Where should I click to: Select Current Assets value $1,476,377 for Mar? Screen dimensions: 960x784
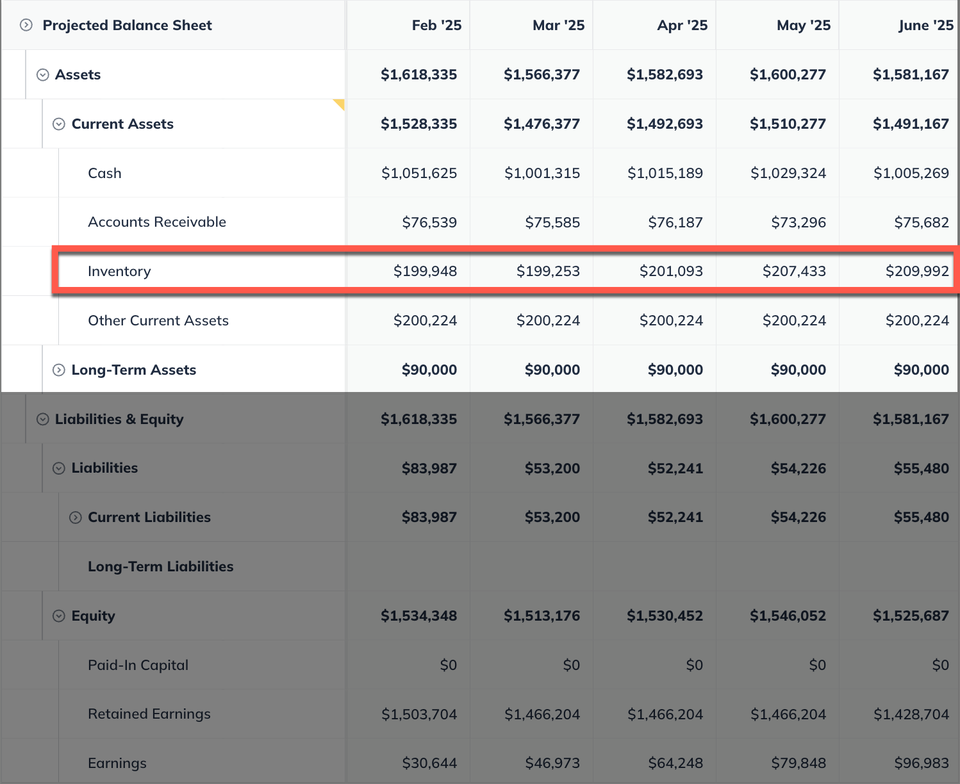coord(542,124)
